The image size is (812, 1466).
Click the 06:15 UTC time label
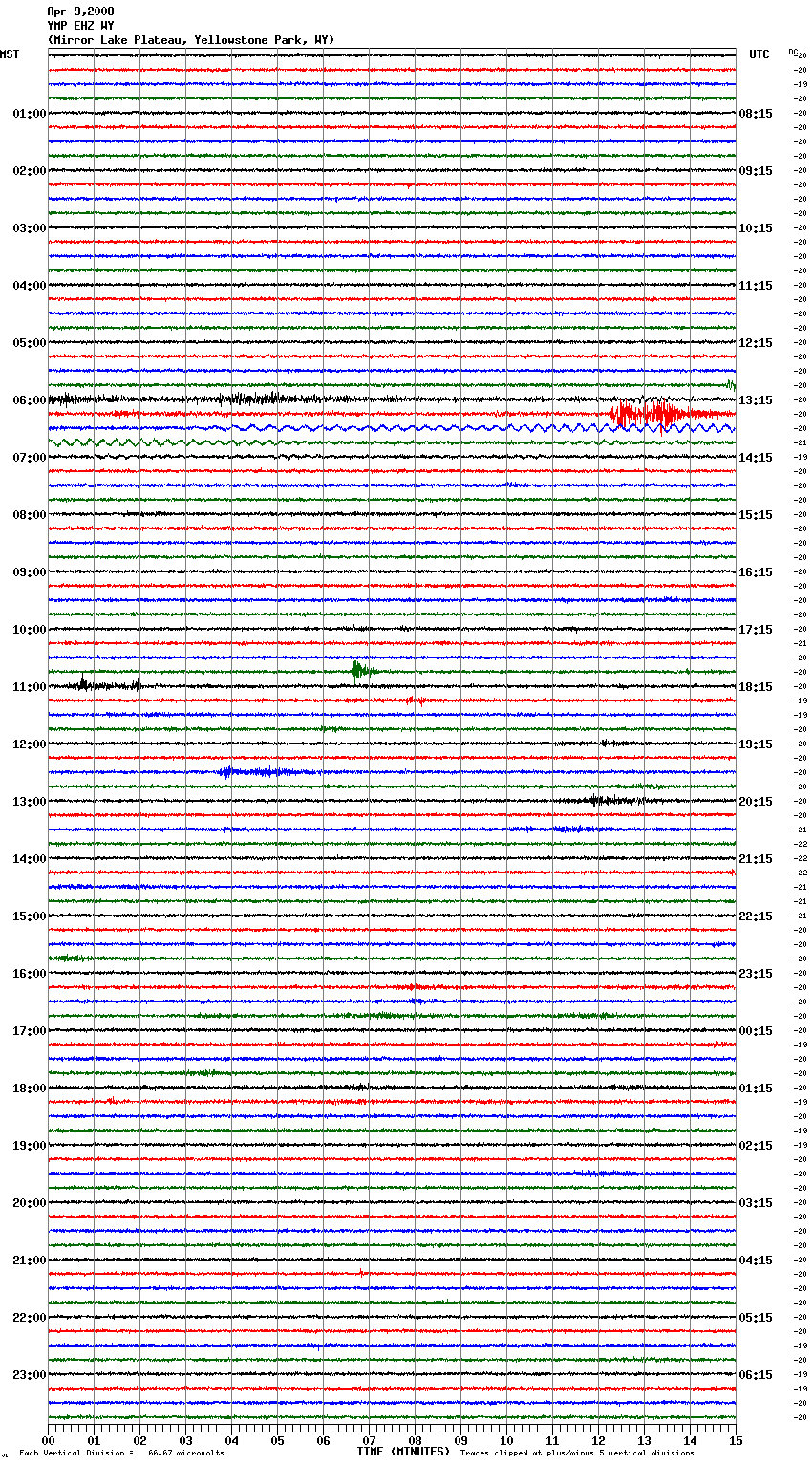(x=756, y=1375)
